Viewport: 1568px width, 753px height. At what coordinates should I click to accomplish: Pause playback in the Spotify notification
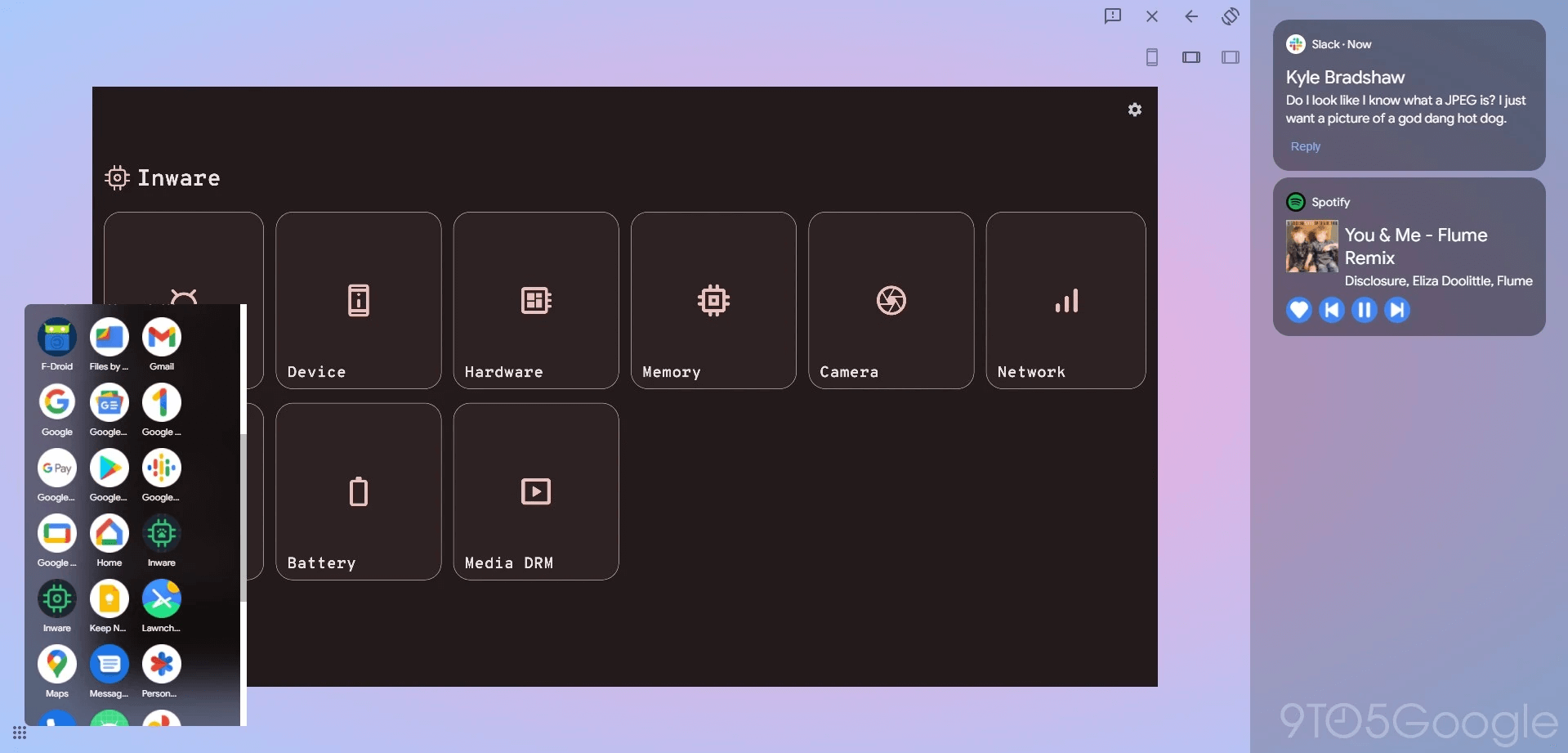click(x=1365, y=310)
